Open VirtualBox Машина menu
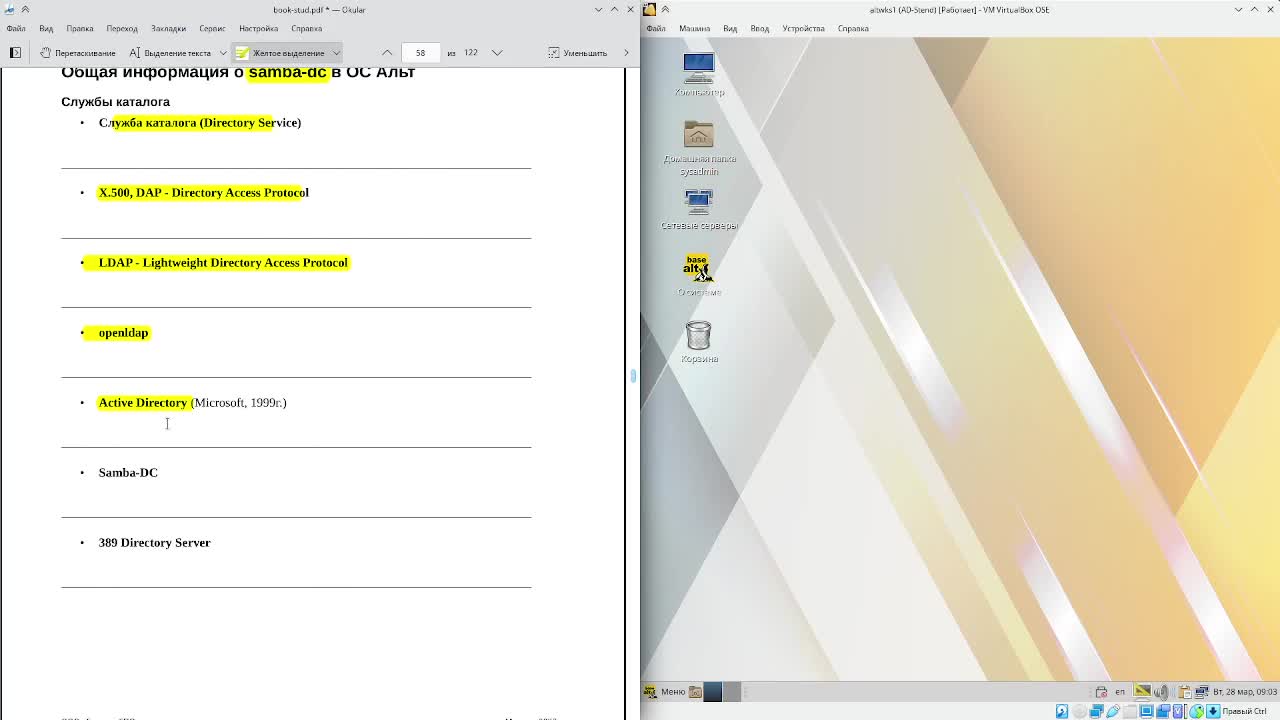 coord(694,28)
